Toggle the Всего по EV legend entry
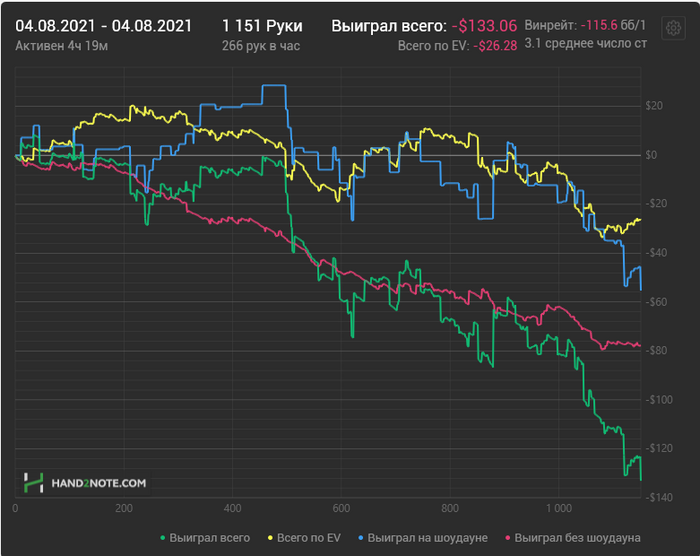 pos(304,538)
